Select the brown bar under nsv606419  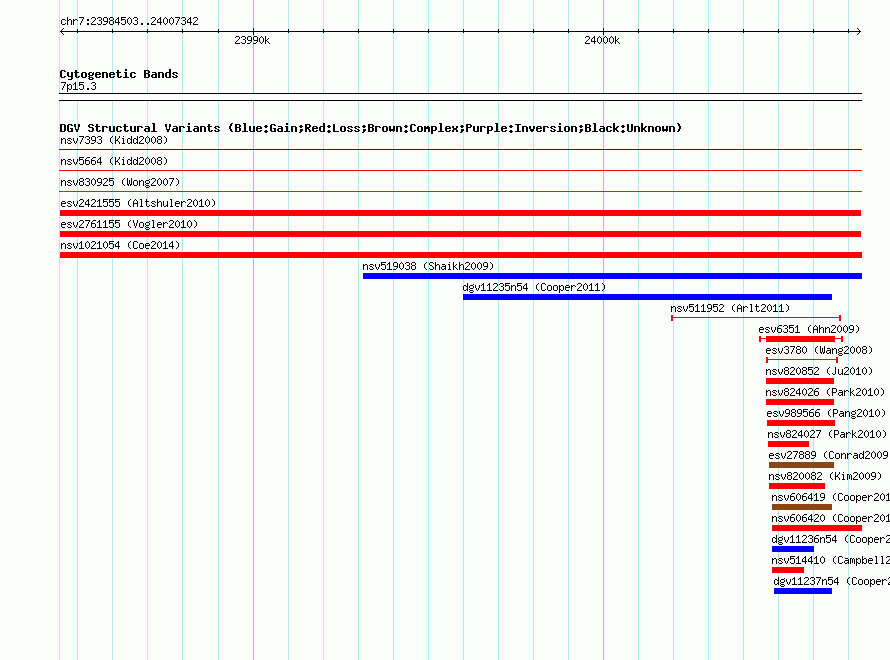pyautogui.click(x=802, y=507)
